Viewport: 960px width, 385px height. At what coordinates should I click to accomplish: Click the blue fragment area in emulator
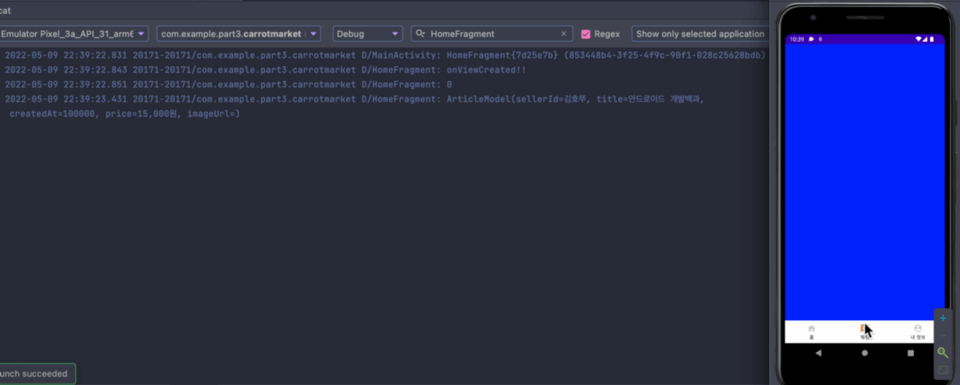point(864,182)
